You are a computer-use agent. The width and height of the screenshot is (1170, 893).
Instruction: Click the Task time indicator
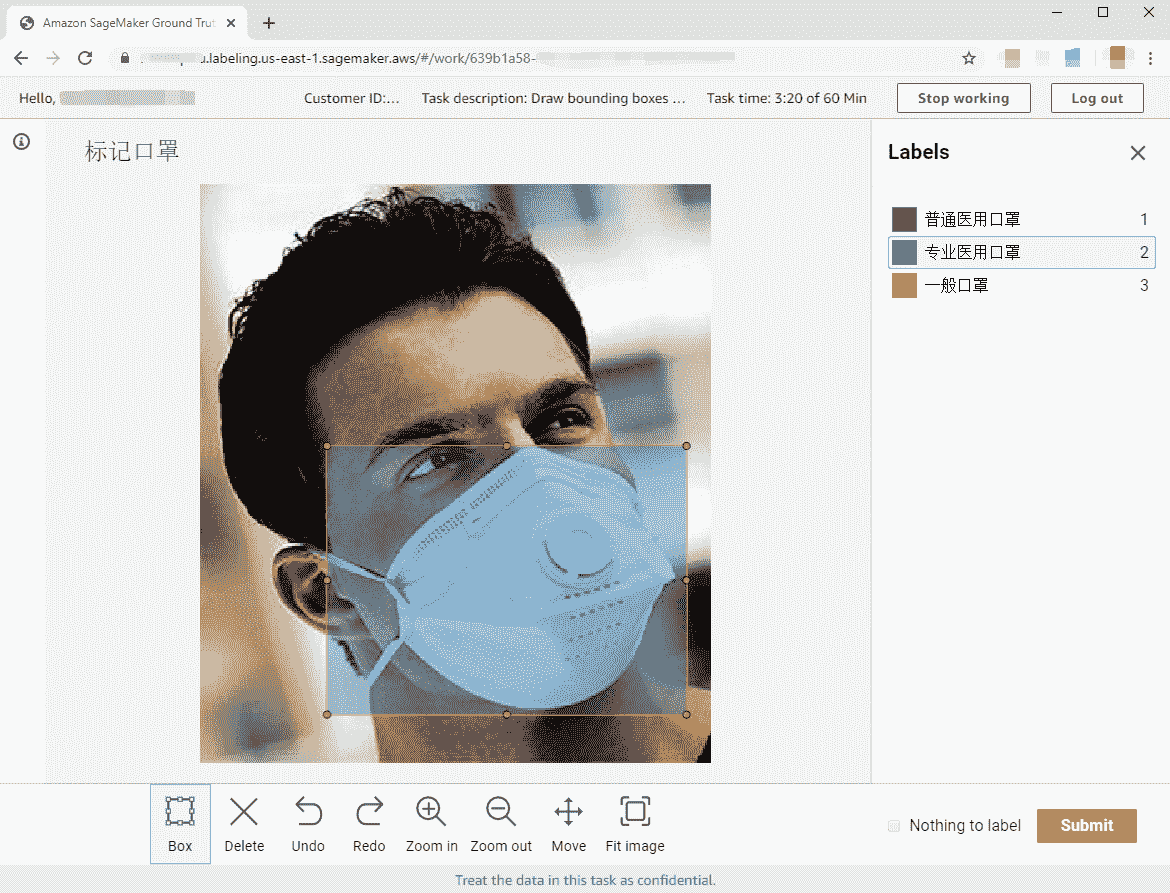point(786,98)
